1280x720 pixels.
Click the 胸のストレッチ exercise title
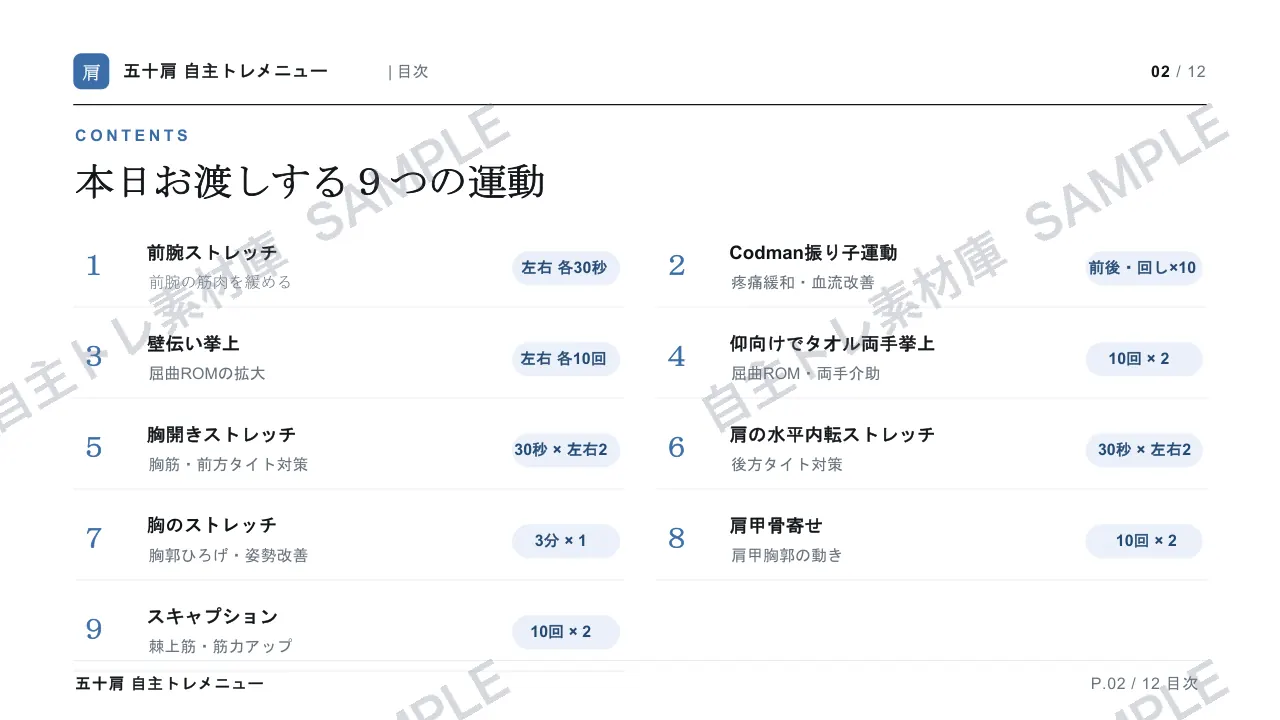212,526
